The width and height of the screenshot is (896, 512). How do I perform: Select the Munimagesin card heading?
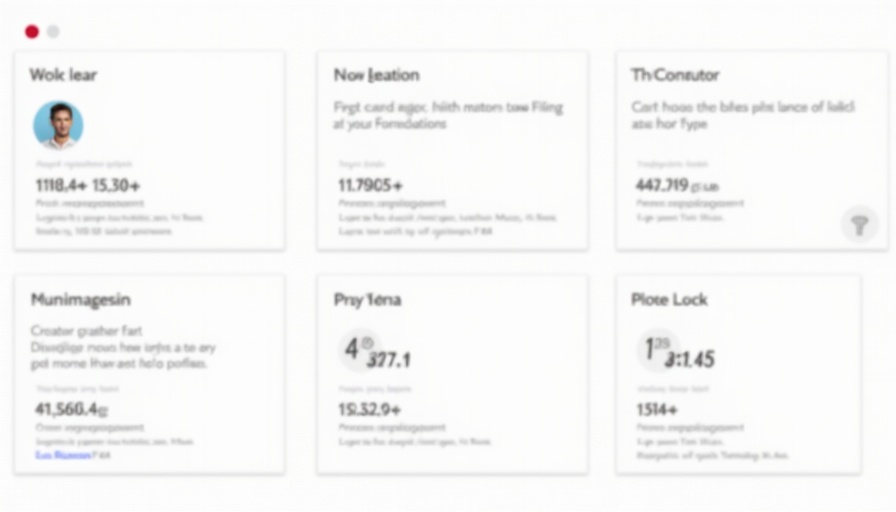tap(80, 299)
